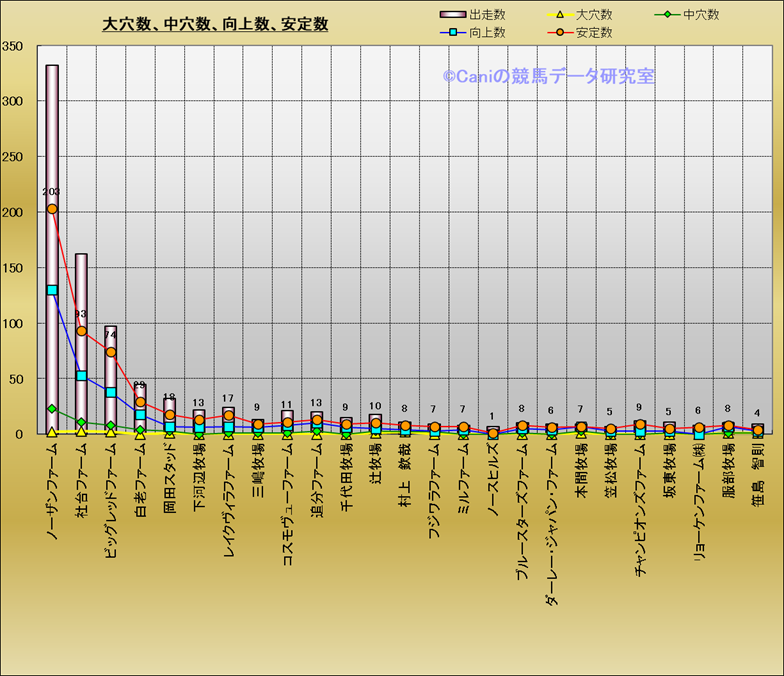Click the 203 data label
This screenshot has width=784, height=676.
51,192
